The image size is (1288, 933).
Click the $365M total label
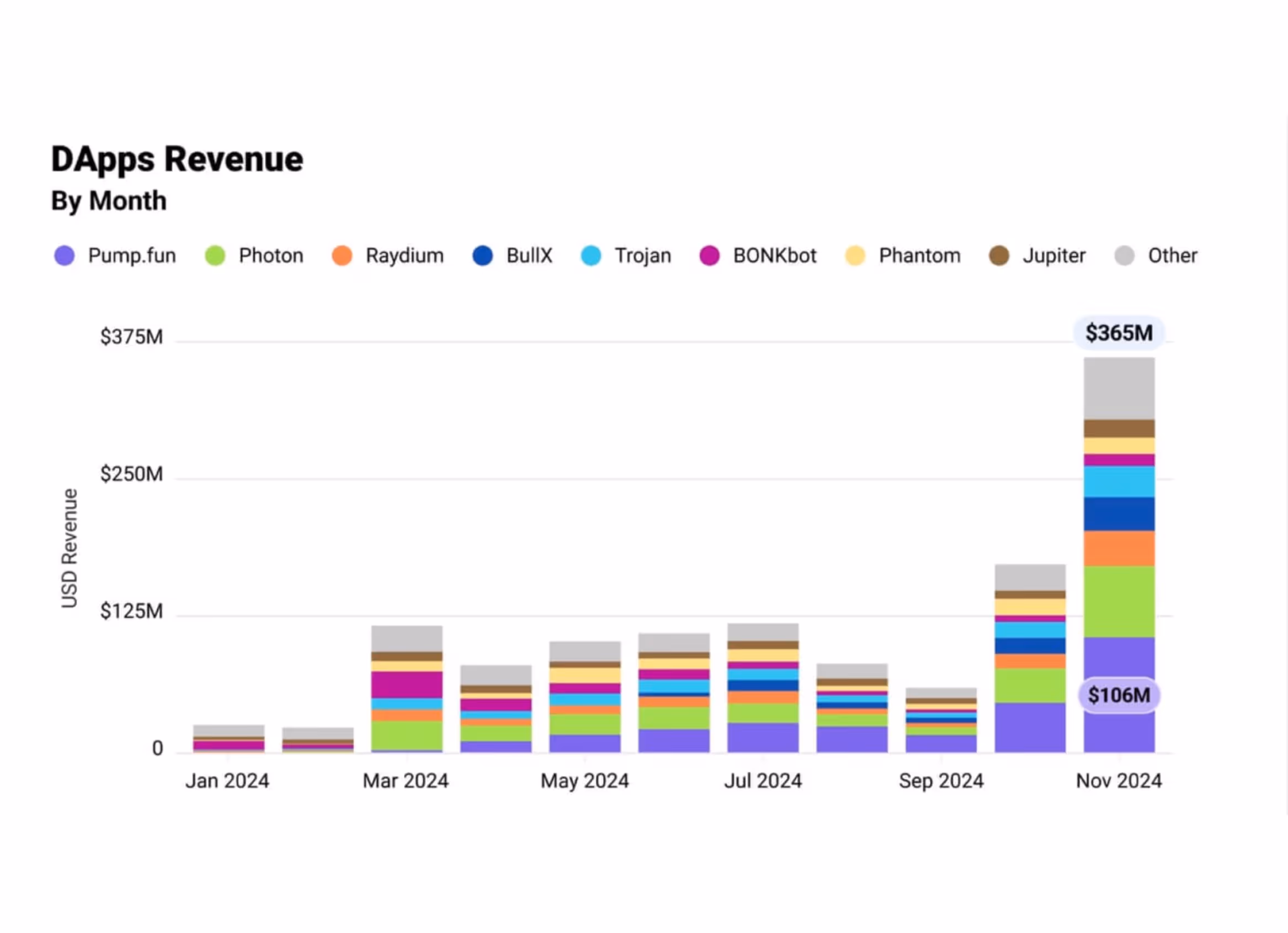(x=1119, y=333)
